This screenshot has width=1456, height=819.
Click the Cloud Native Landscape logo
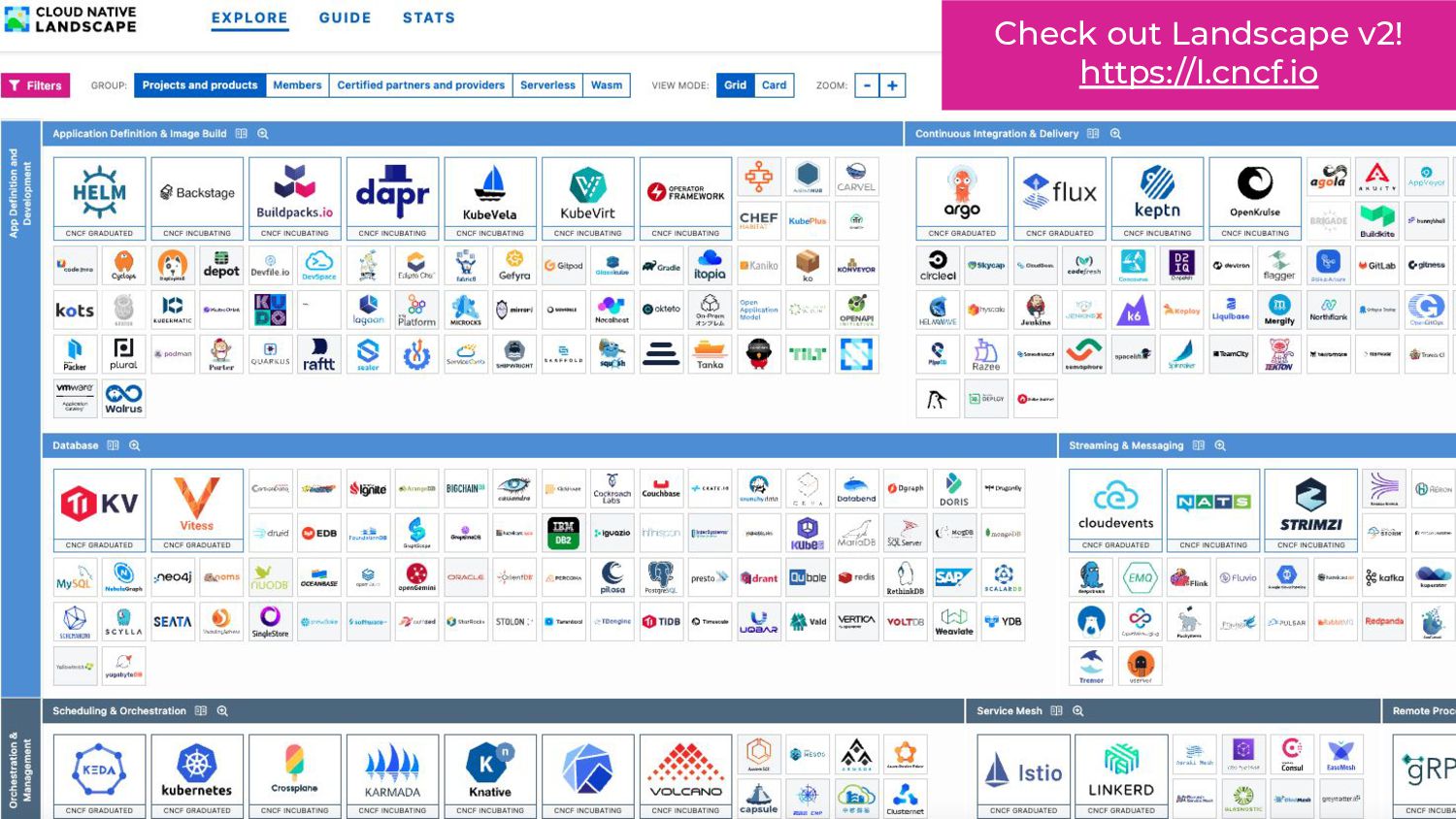(71, 19)
